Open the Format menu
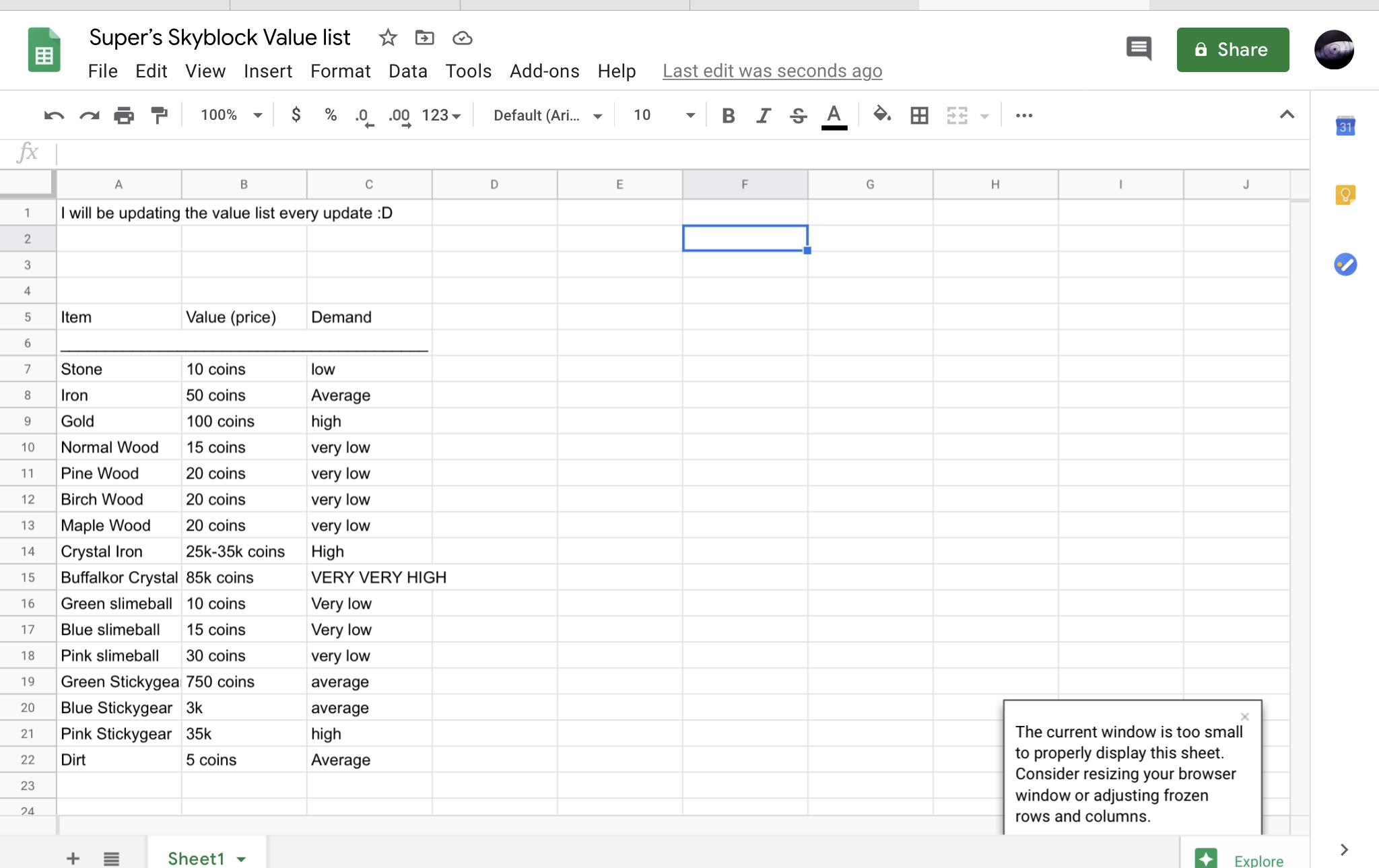The height and width of the screenshot is (868, 1379). [x=340, y=71]
